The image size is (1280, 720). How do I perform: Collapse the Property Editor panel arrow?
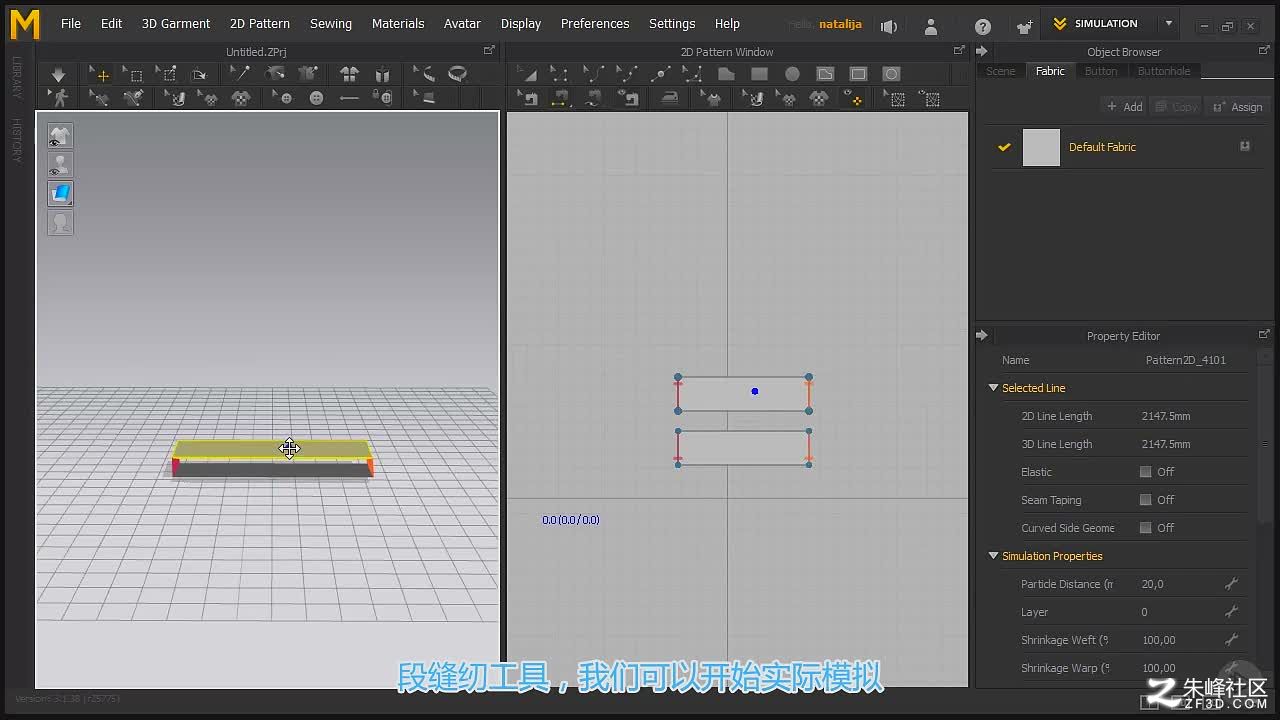pos(982,336)
